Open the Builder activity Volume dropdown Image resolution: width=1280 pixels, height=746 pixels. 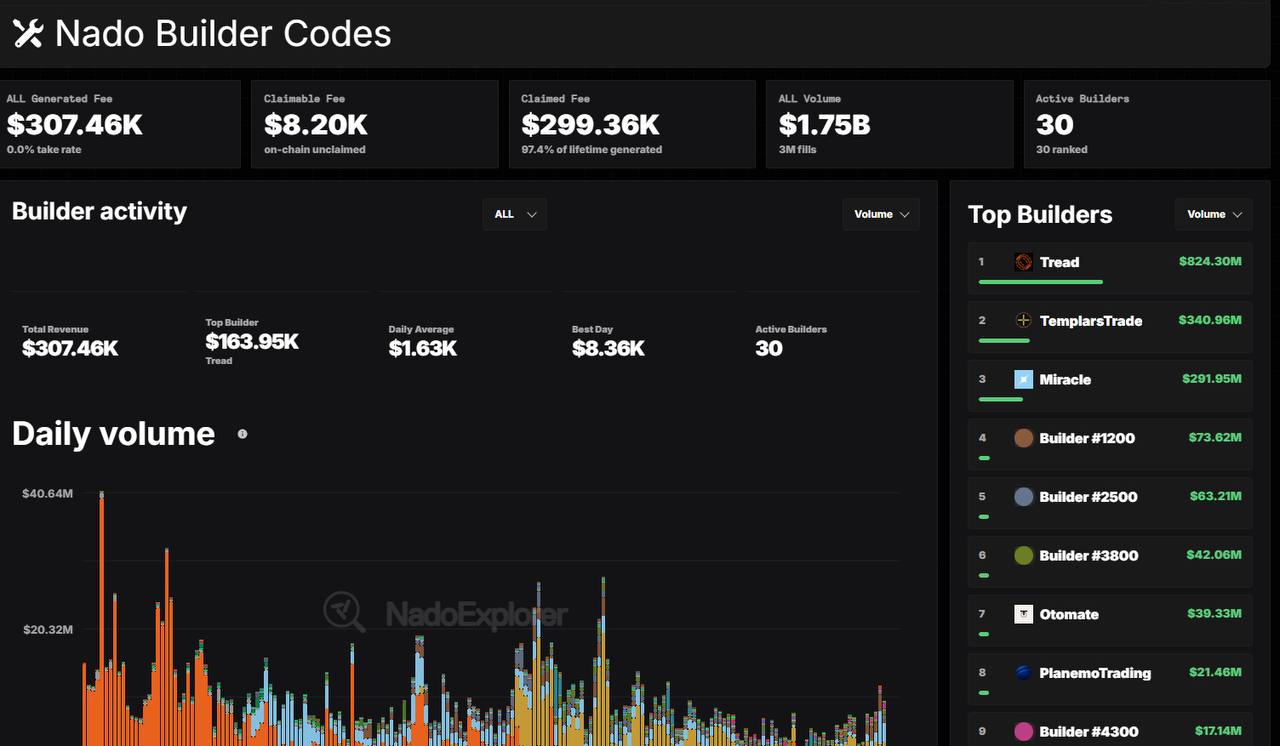coord(881,214)
